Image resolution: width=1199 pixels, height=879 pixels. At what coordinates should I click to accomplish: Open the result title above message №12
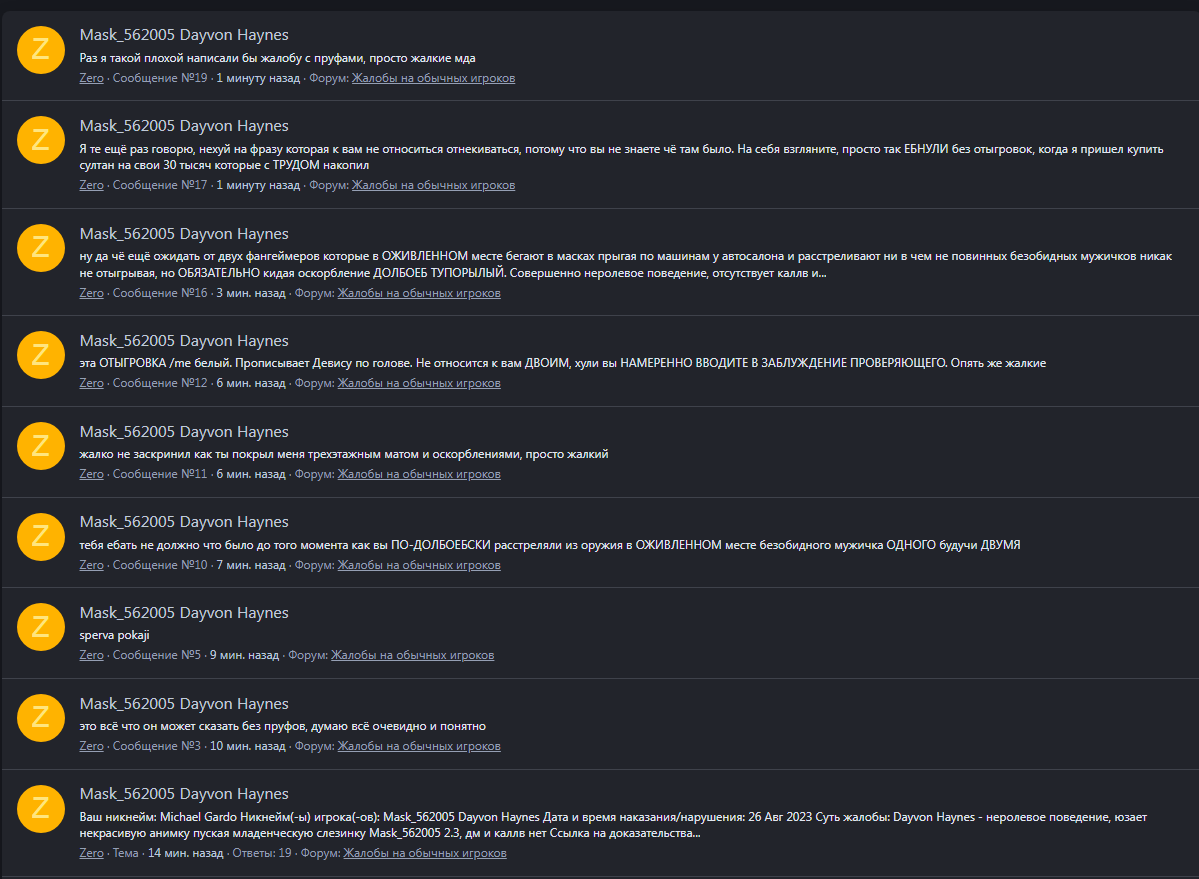point(184,341)
